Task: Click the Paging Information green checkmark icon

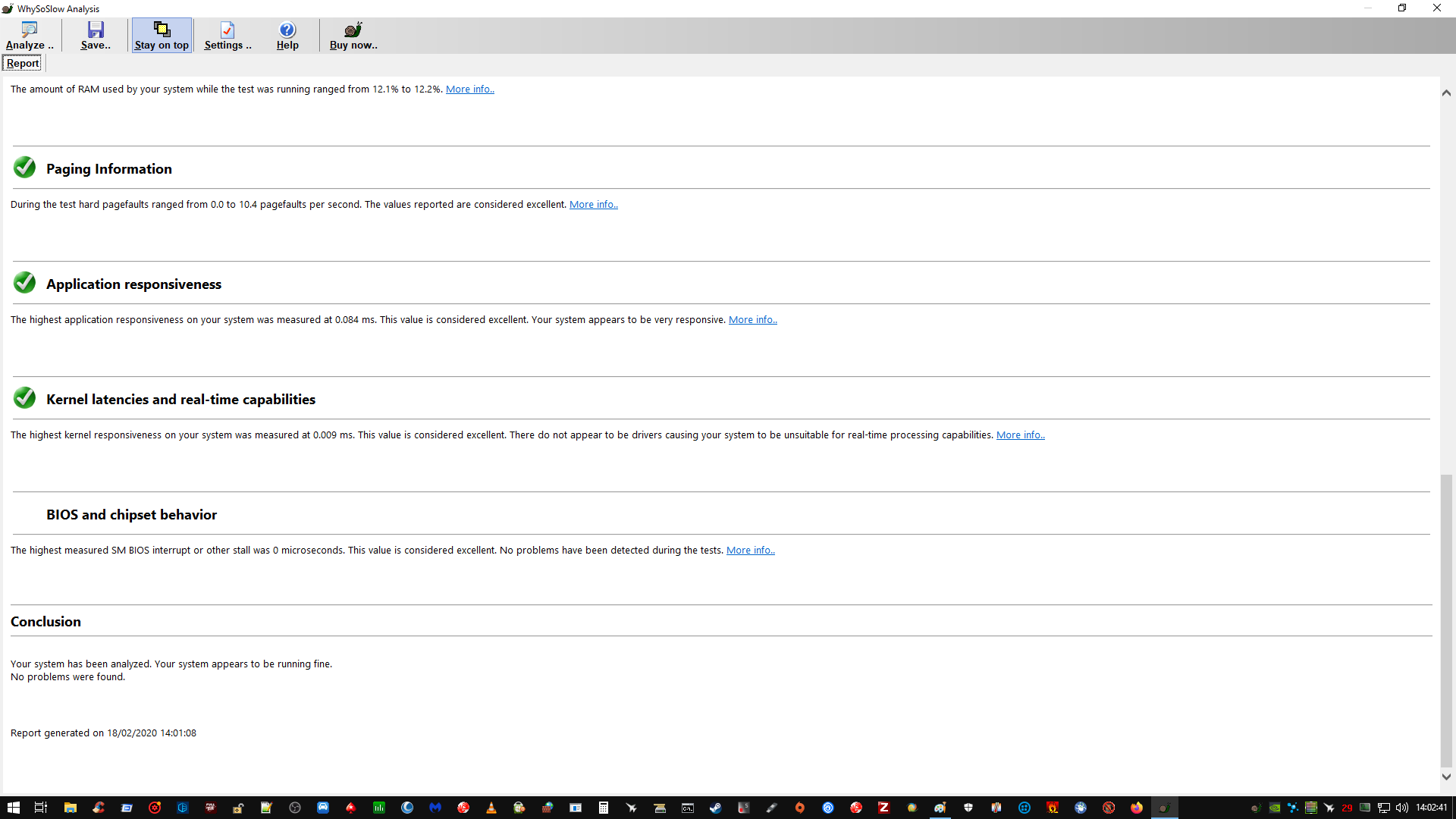Action: point(24,168)
